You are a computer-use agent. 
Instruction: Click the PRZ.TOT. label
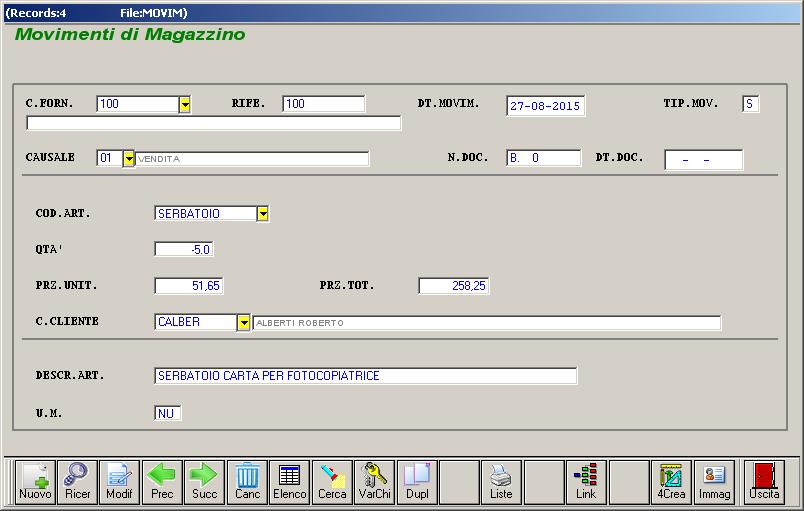(x=347, y=285)
